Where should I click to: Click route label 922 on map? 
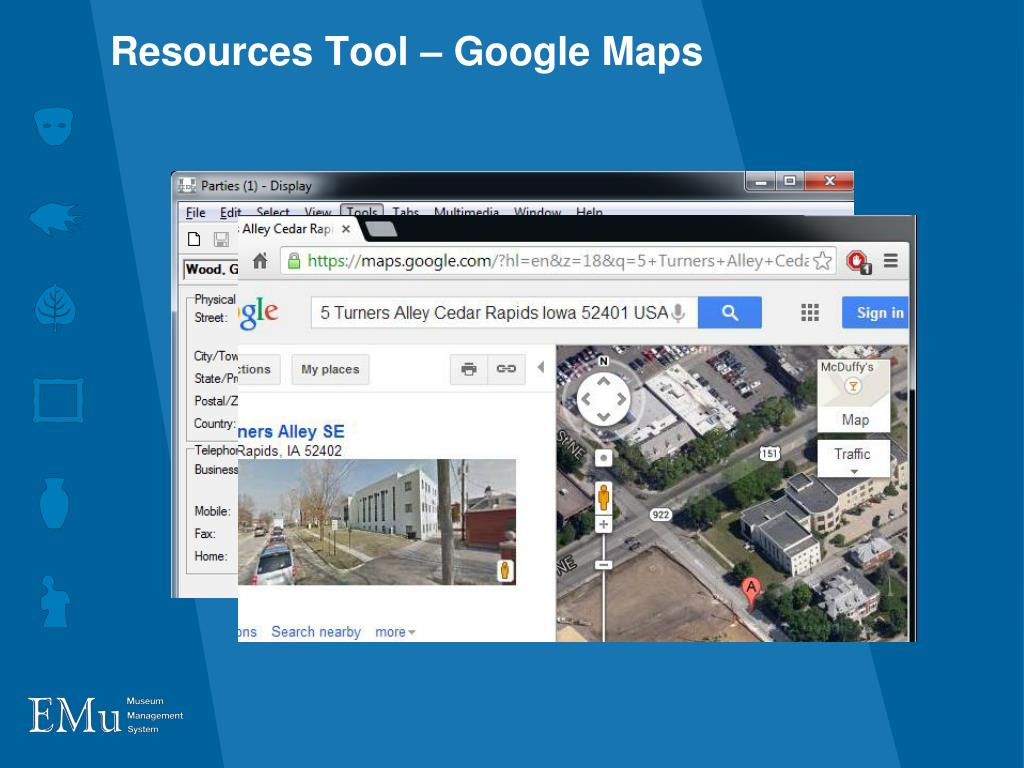(661, 515)
